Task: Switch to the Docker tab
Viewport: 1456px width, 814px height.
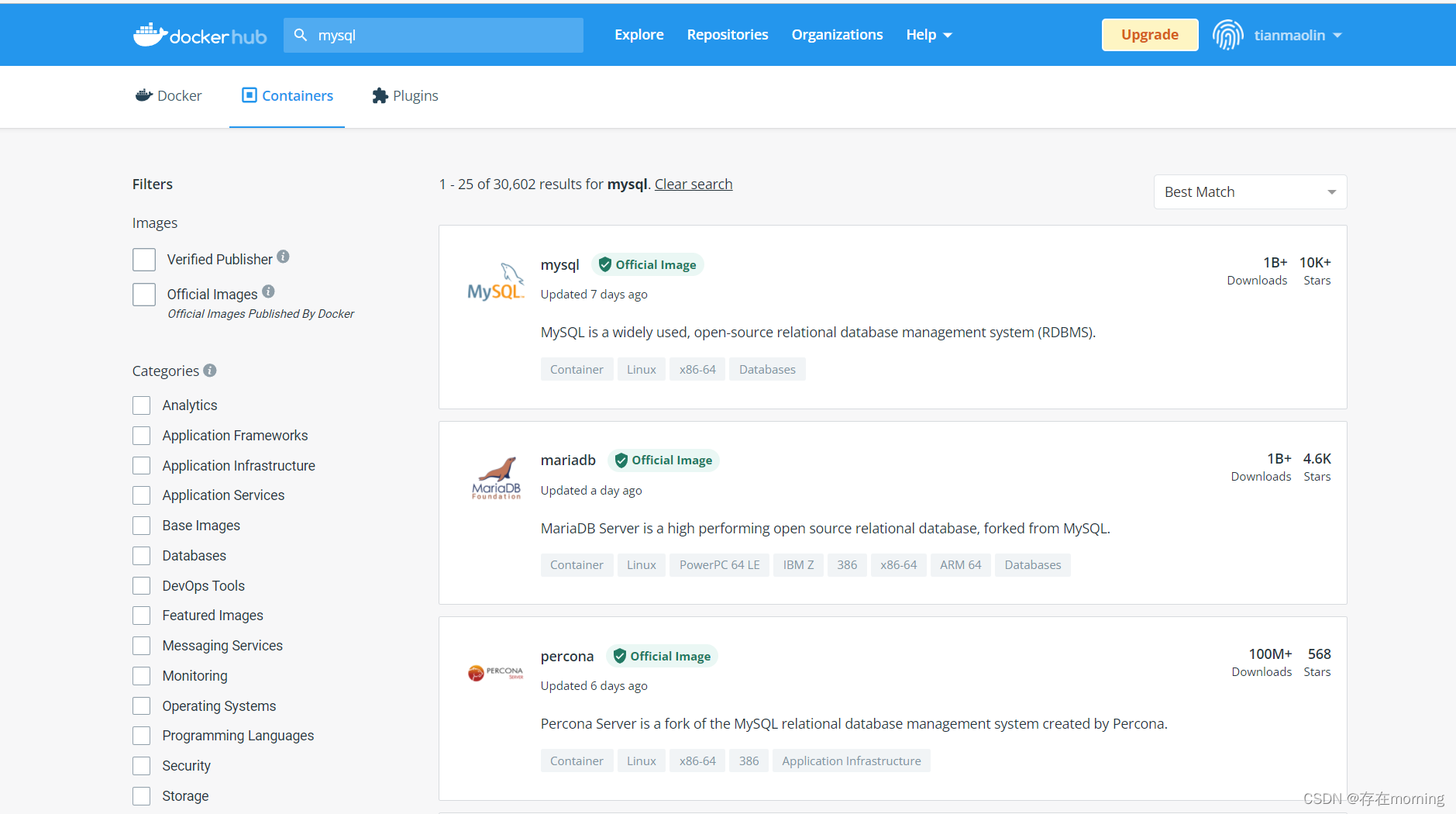Action: click(169, 95)
